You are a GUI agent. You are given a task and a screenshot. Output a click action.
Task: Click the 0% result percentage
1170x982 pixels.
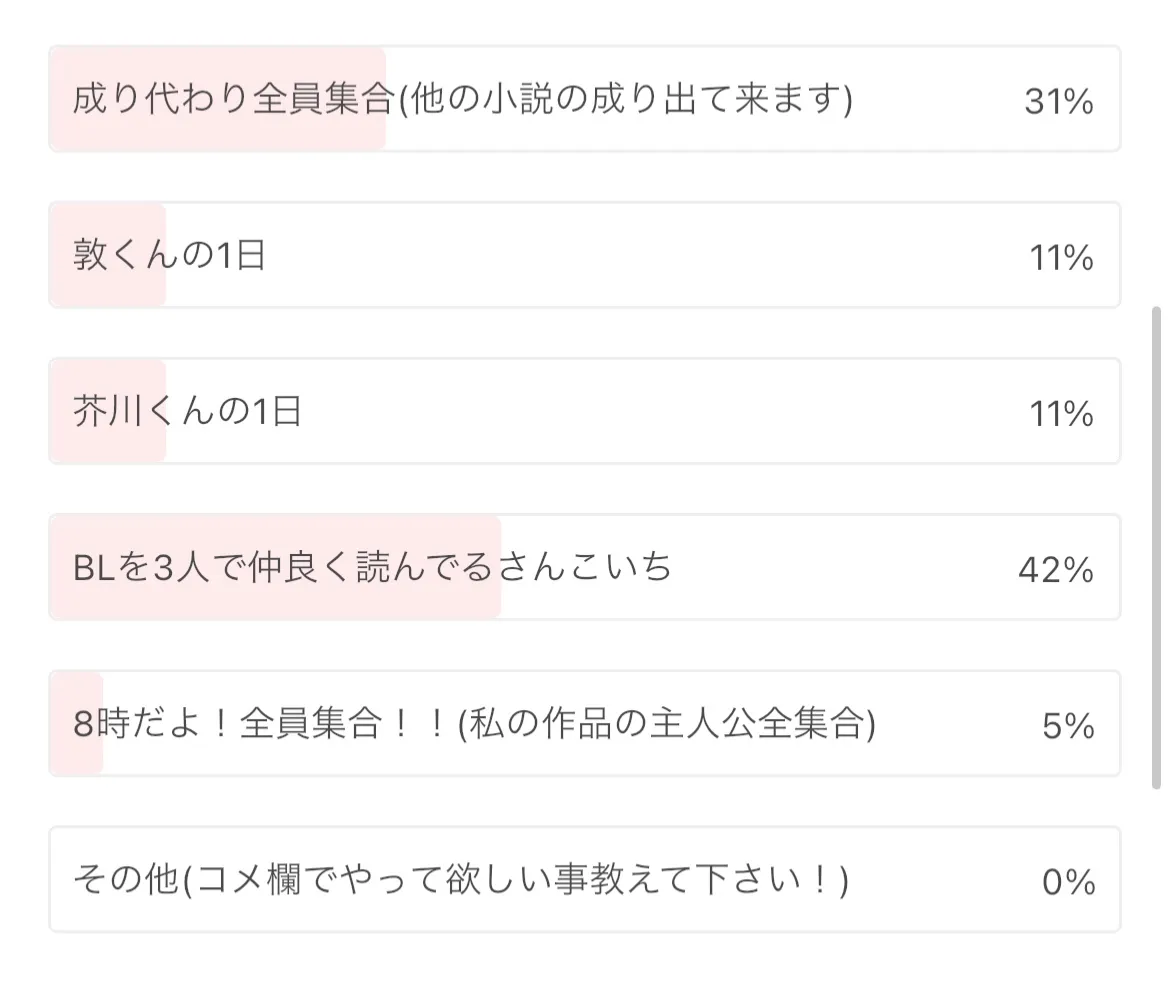tap(1068, 882)
